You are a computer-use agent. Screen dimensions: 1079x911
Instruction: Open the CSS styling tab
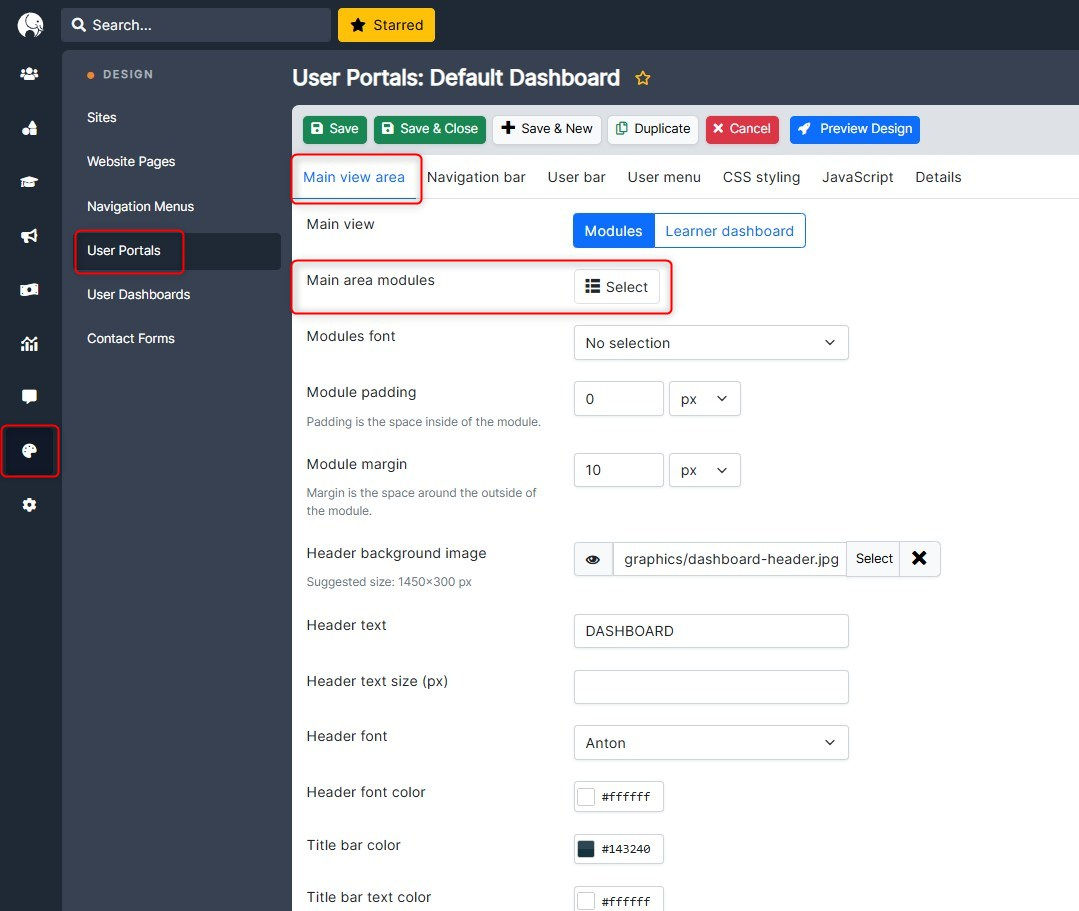[761, 178]
